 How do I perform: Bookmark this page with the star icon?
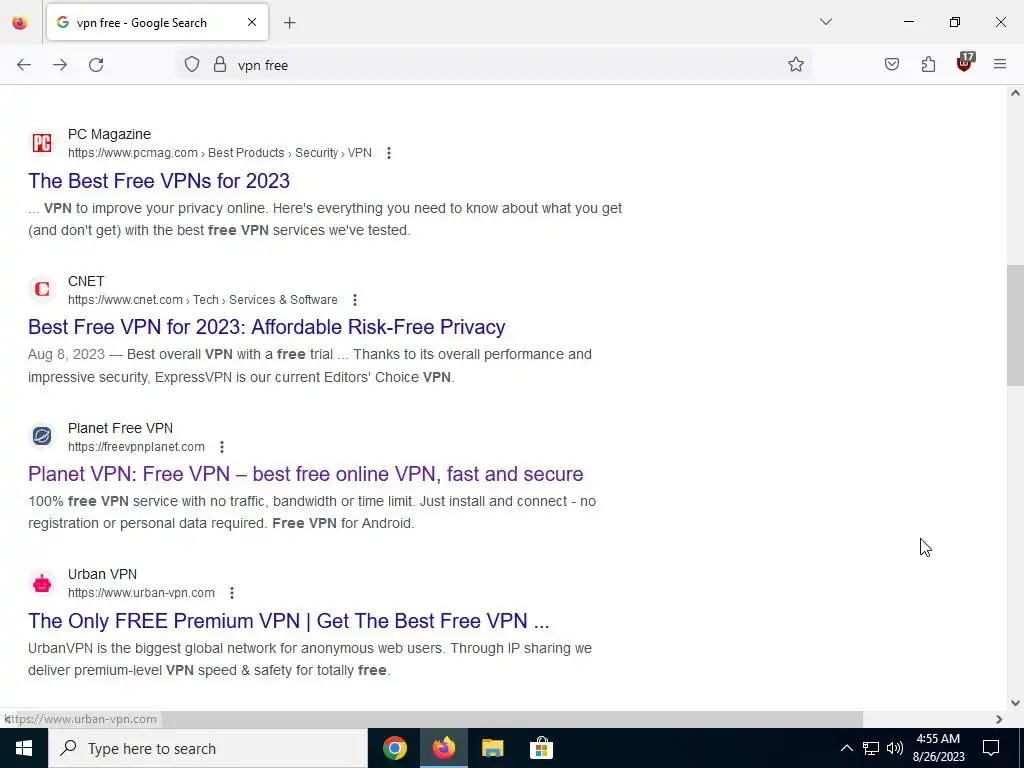(795, 65)
